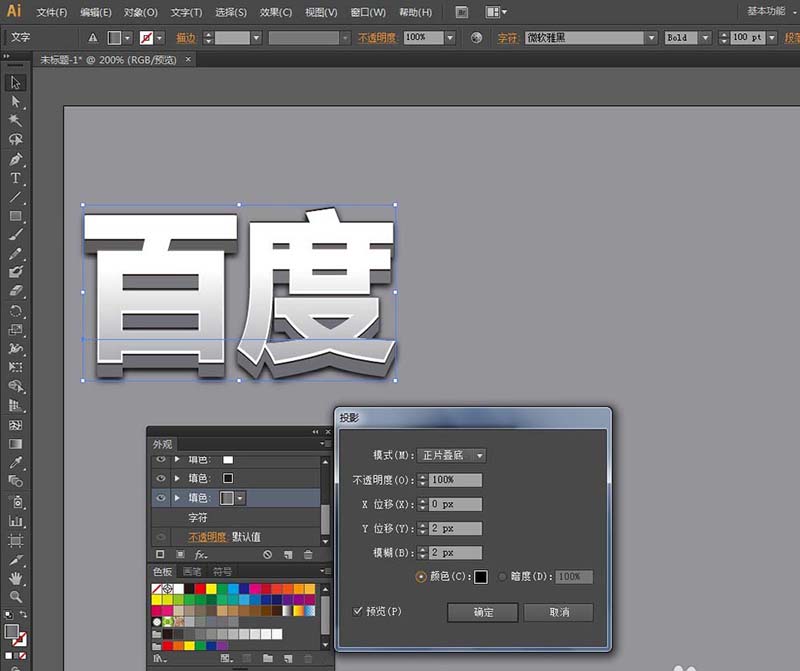The height and width of the screenshot is (671, 800).
Task: Toggle visibility of the selected gradient fill row
Action: (x=161, y=498)
